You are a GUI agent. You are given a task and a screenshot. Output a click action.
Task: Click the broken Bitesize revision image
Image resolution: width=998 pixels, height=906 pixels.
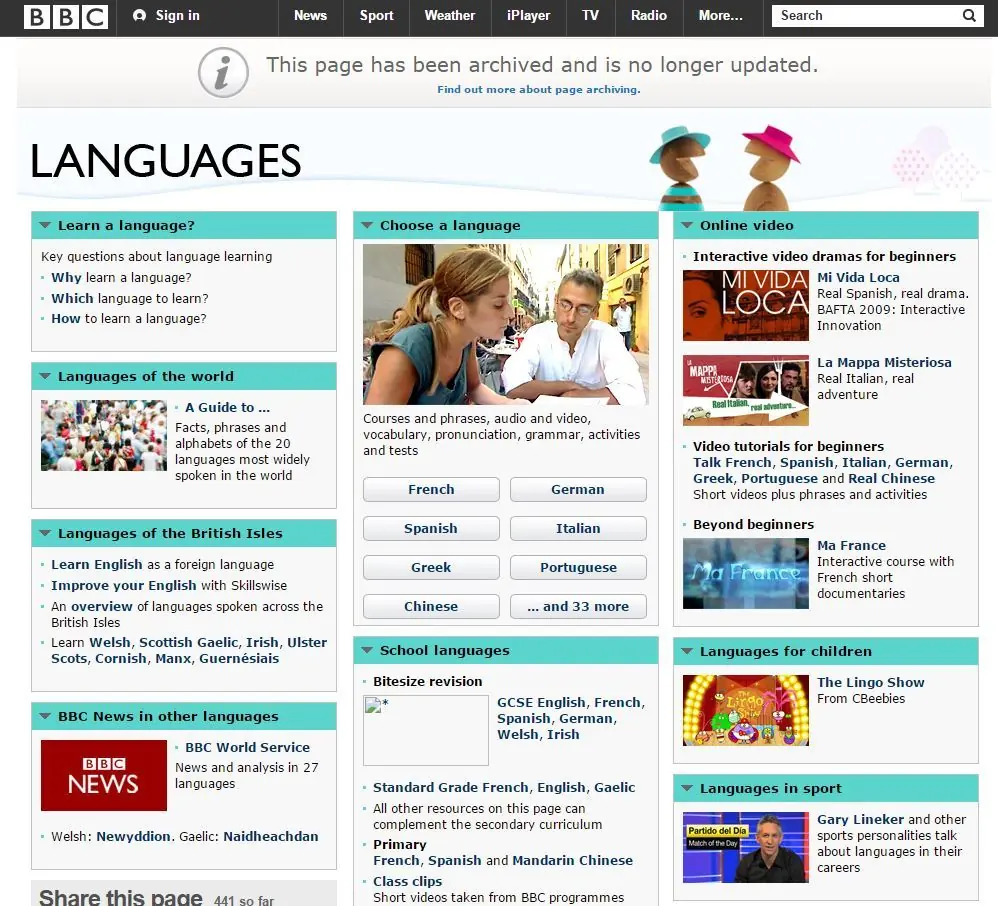pos(426,730)
